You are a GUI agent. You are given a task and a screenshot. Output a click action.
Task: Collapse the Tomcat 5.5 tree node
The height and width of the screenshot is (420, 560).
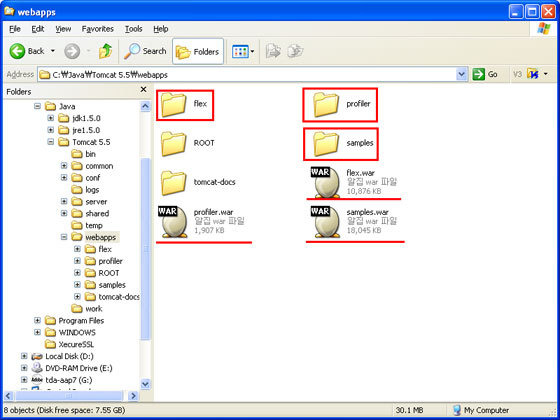(51, 142)
